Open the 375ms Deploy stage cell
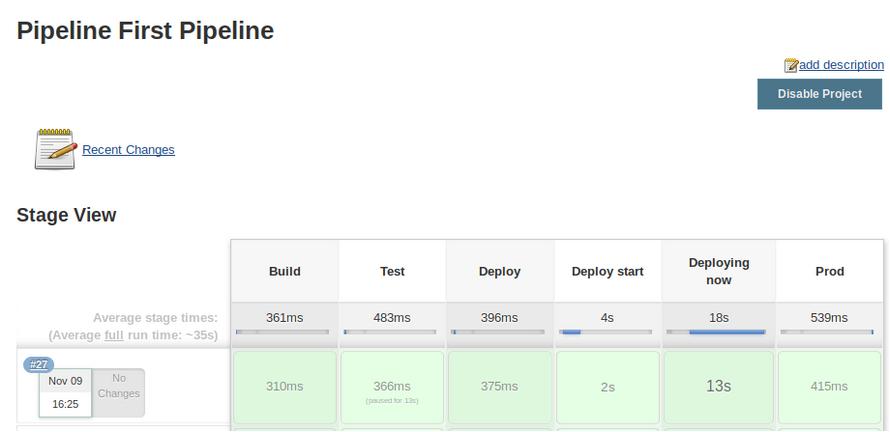The image size is (890, 432). click(x=500, y=387)
